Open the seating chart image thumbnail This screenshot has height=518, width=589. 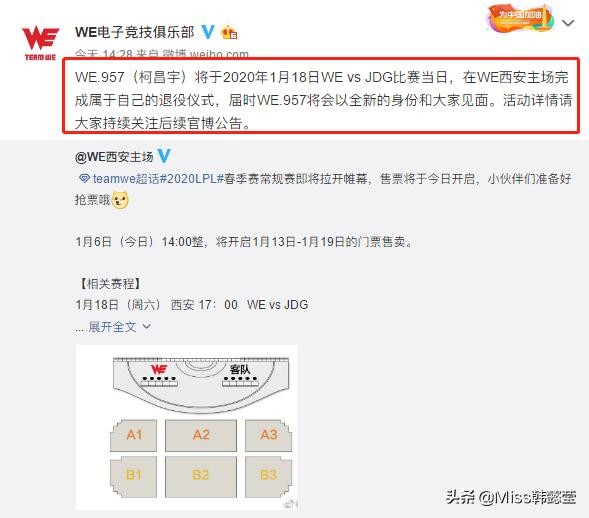click(186, 427)
